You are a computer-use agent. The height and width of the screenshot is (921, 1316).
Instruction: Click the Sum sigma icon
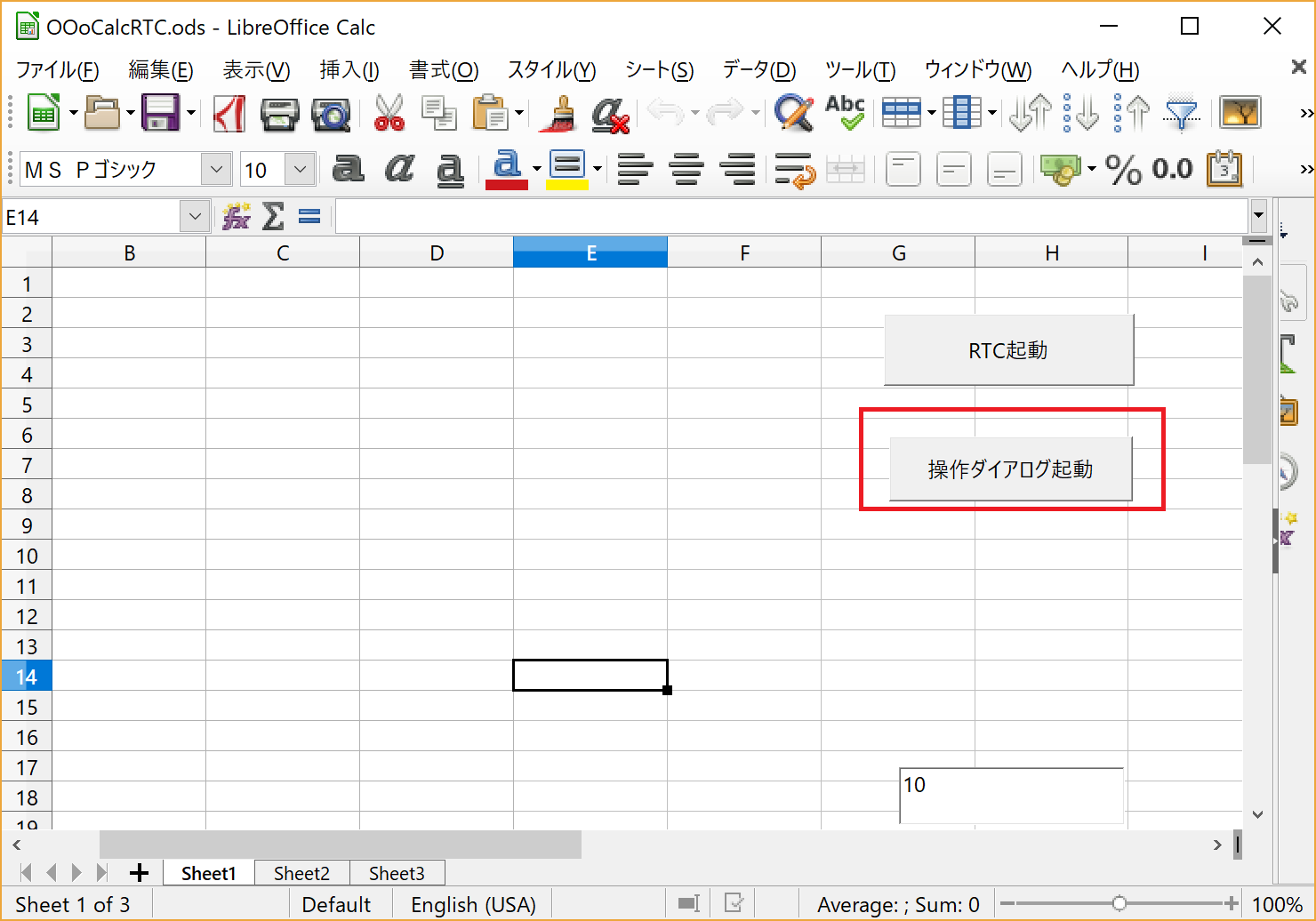(274, 216)
